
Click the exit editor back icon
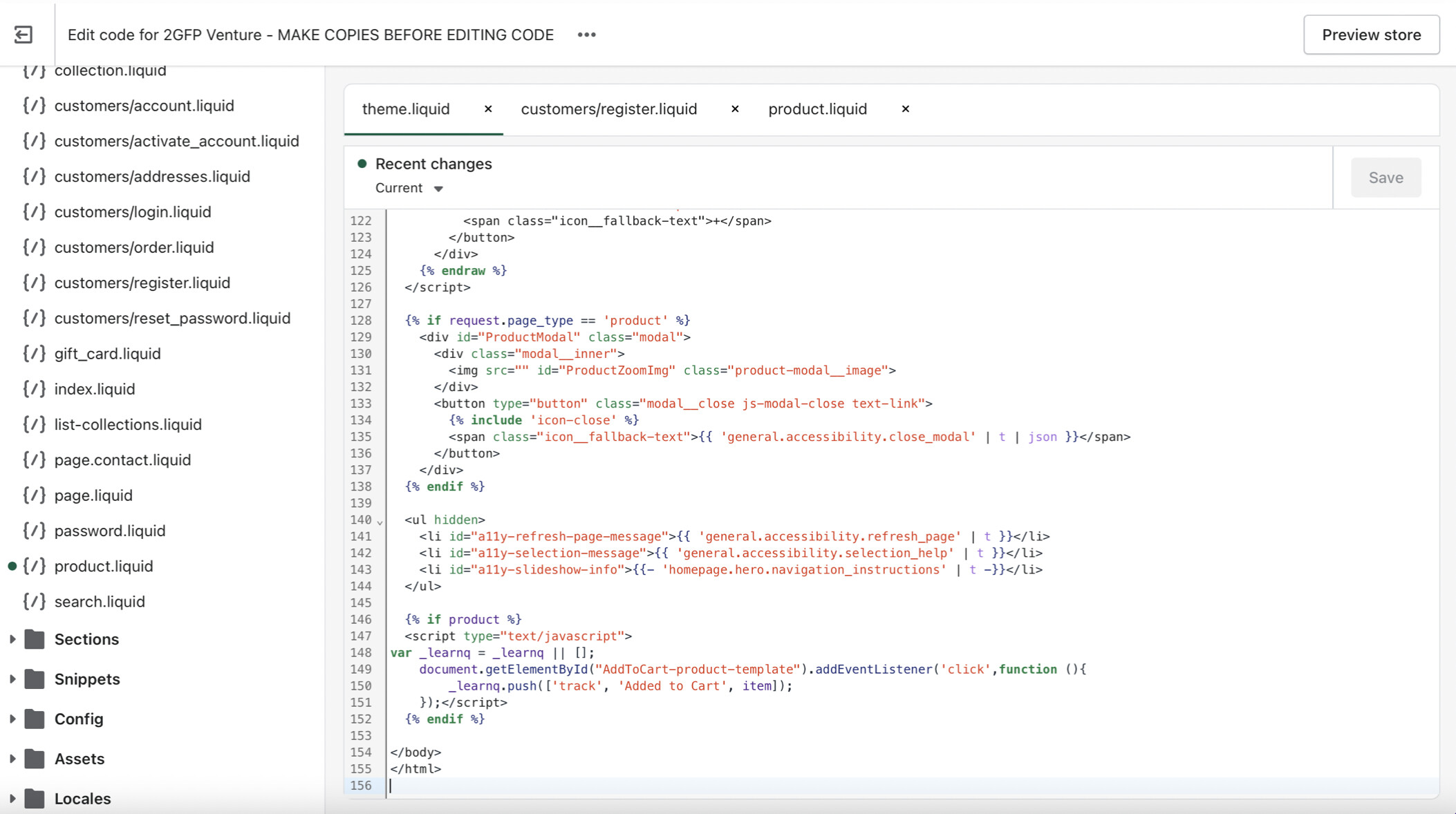24,35
